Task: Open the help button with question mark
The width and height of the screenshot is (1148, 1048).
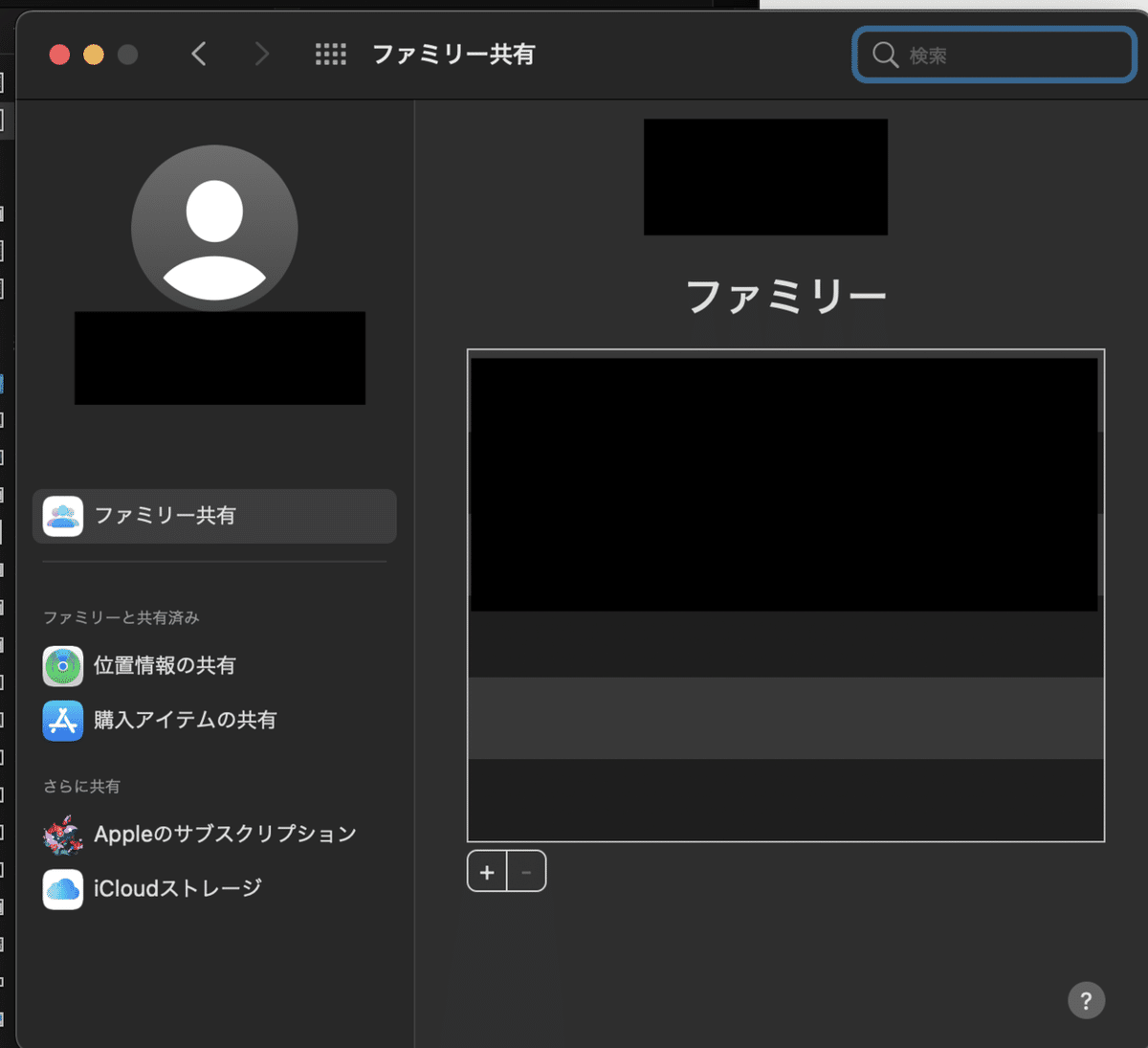Action: tap(1086, 1000)
